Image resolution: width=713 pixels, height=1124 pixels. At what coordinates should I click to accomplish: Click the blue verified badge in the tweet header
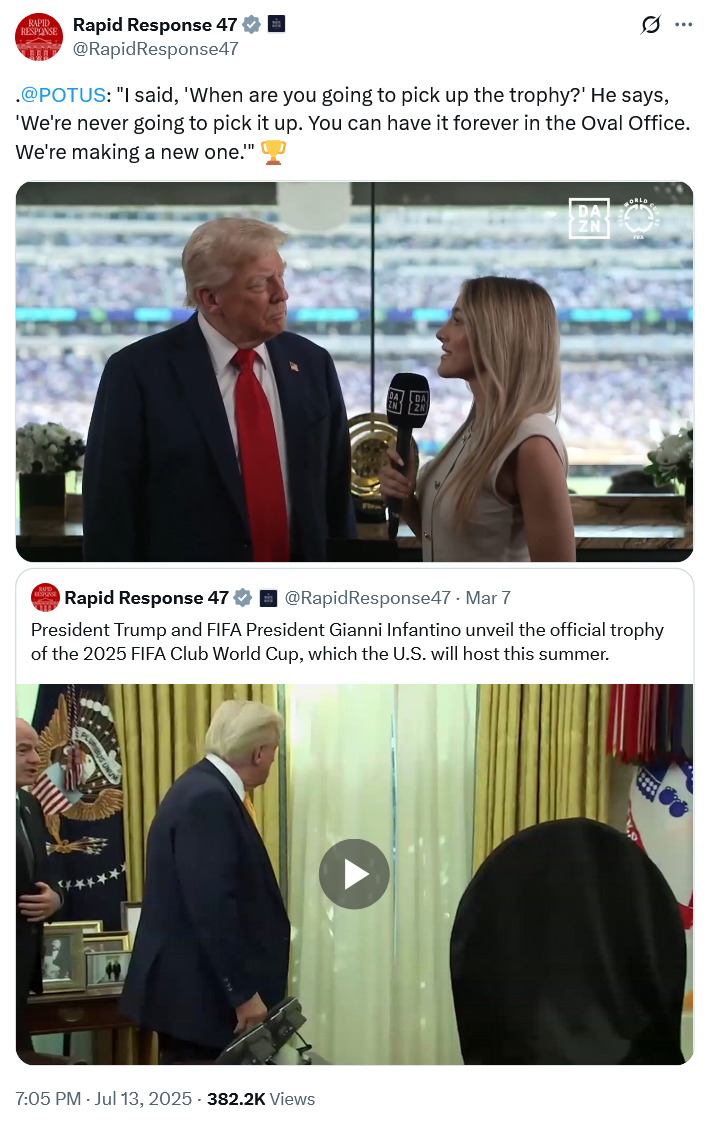pyautogui.click(x=252, y=24)
